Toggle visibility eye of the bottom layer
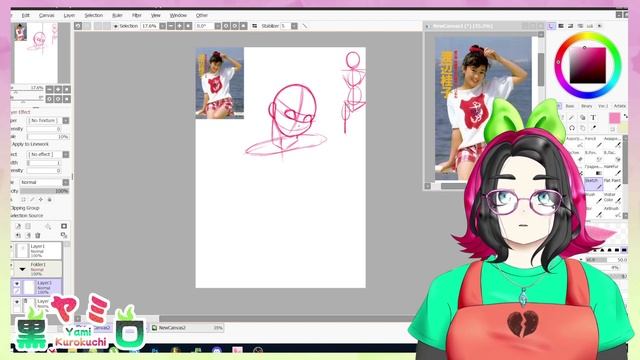The image size is (640, 360). 17,302
